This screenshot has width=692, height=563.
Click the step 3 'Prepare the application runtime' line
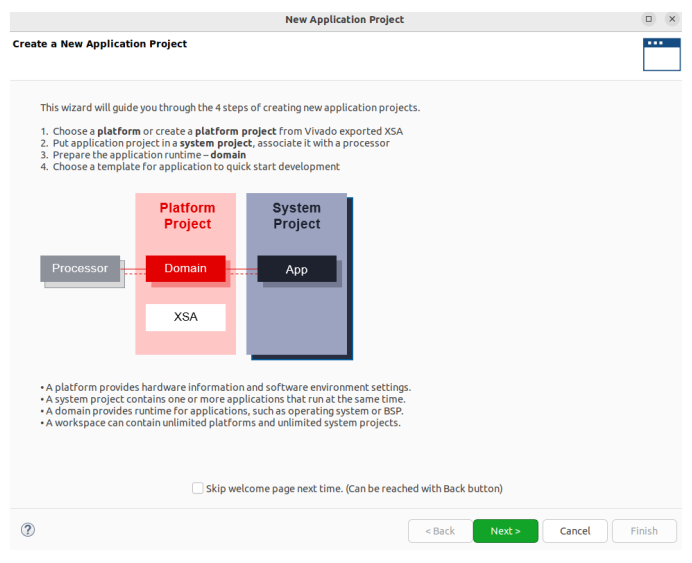point(143,155)
